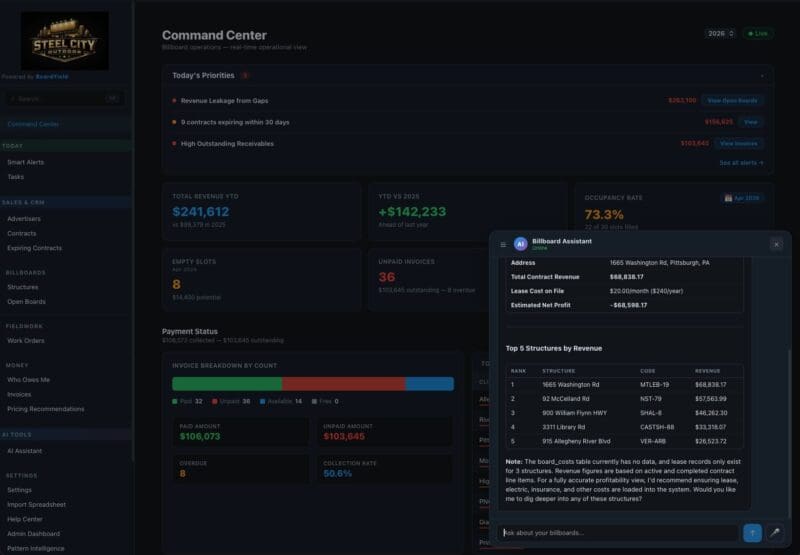Open Smart Alerts in the sidebar
Image resolution: width=800 pixels, height=555 pixels.
pos(25,161)
